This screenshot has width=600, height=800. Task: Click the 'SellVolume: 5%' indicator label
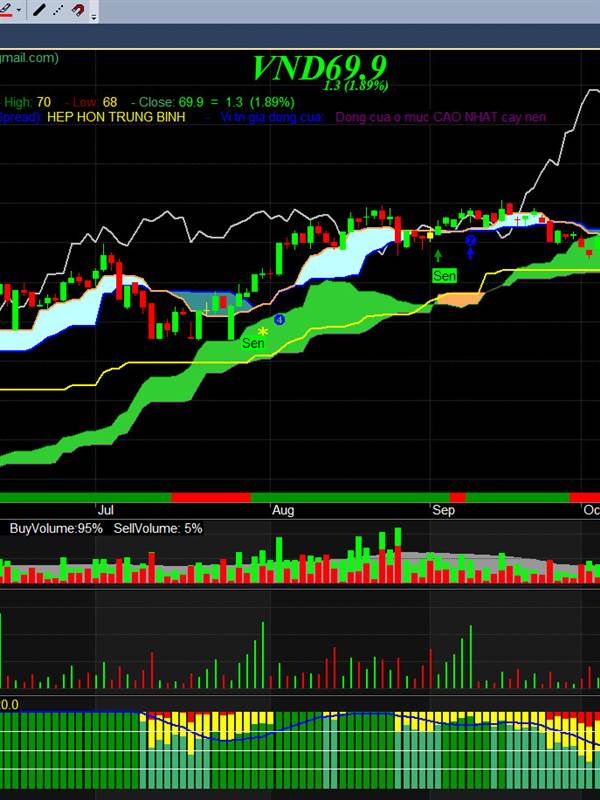[158, 528]
